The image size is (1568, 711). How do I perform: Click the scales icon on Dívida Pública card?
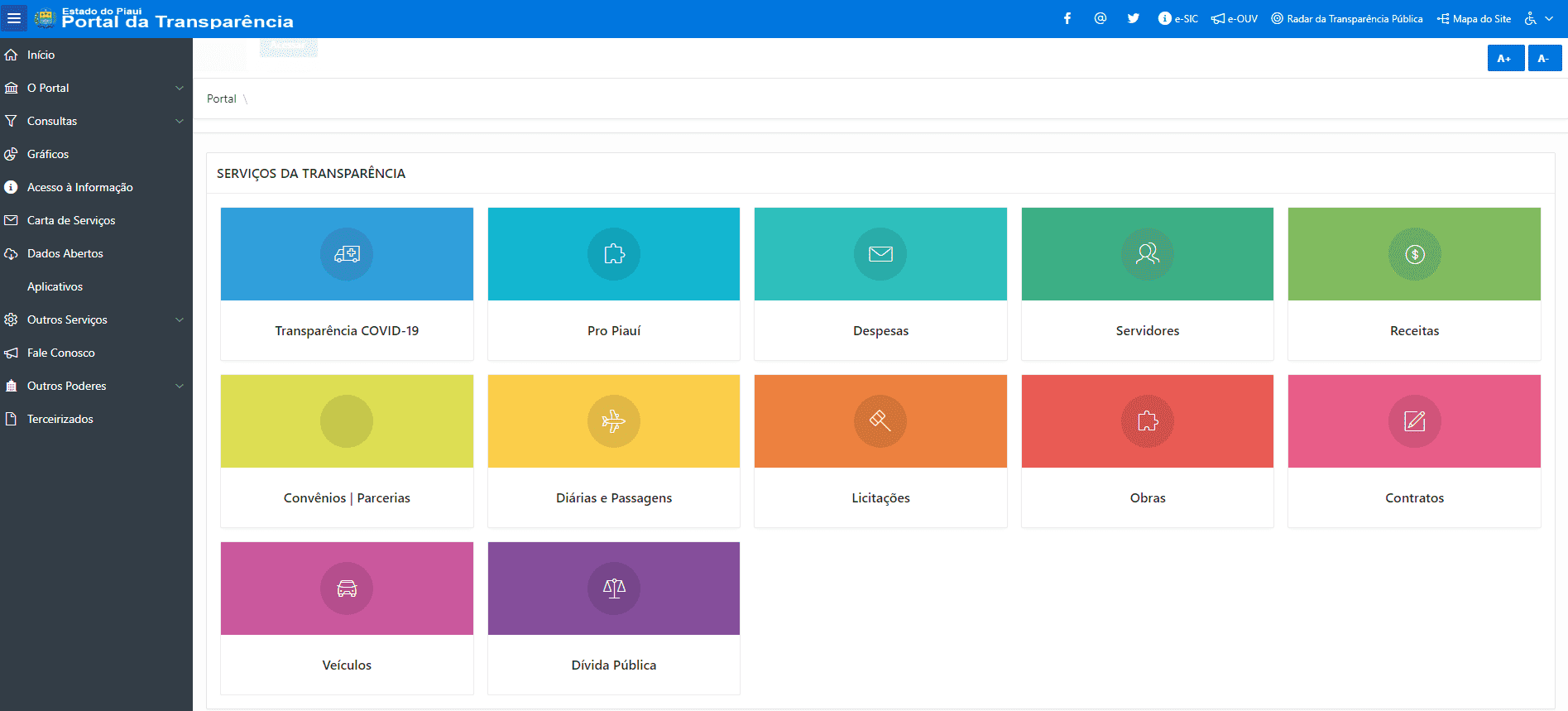[x=614, y=588]
